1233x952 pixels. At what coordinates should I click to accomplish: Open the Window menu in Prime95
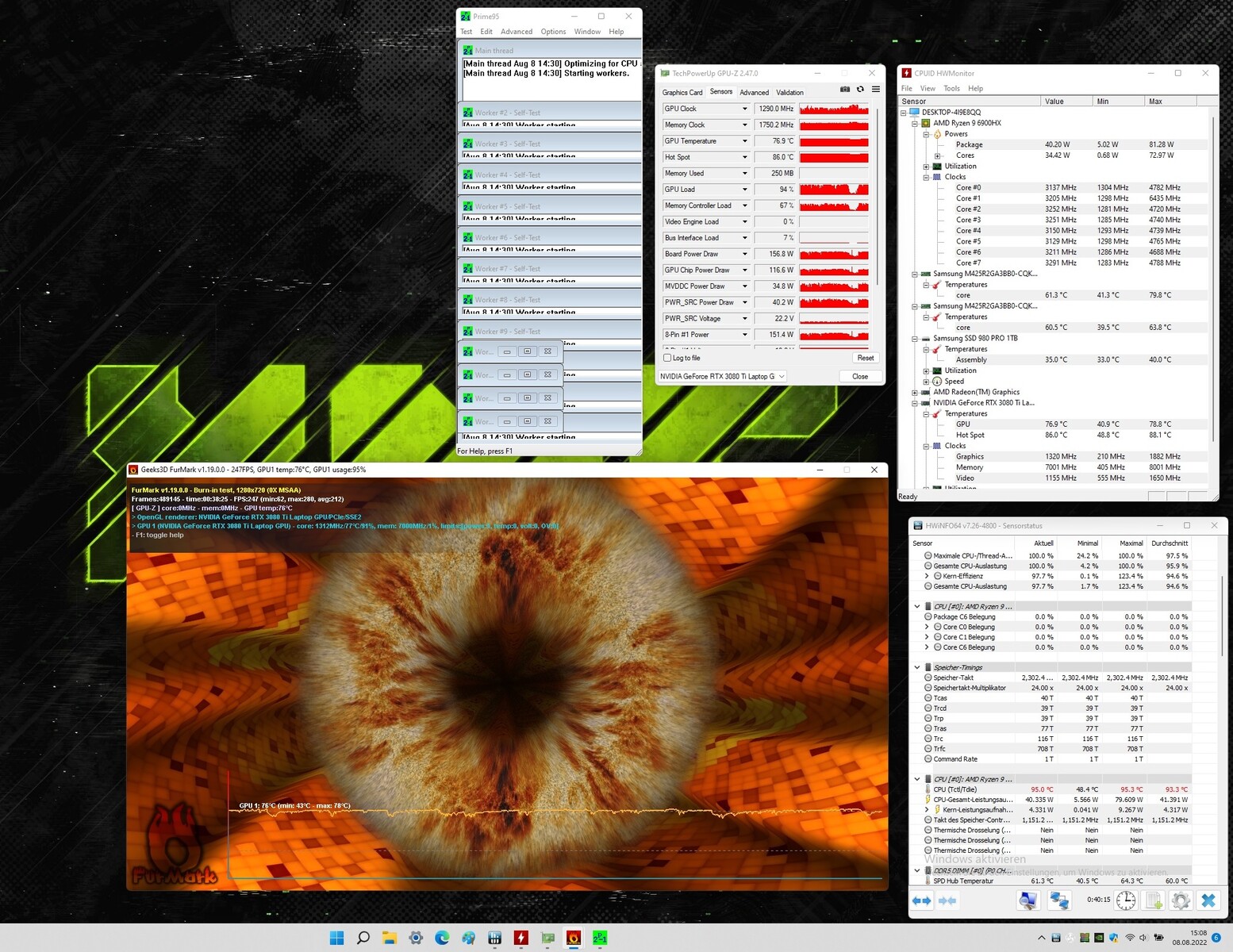[587, 32]
